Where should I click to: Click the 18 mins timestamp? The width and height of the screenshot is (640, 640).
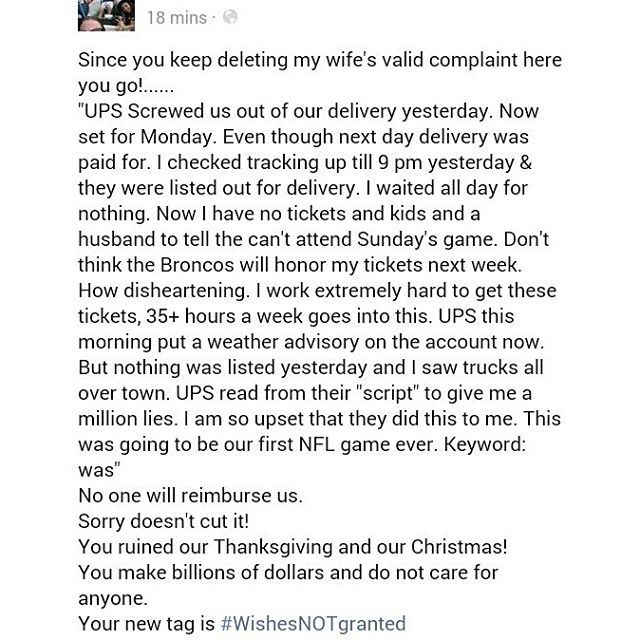(177, 18)
